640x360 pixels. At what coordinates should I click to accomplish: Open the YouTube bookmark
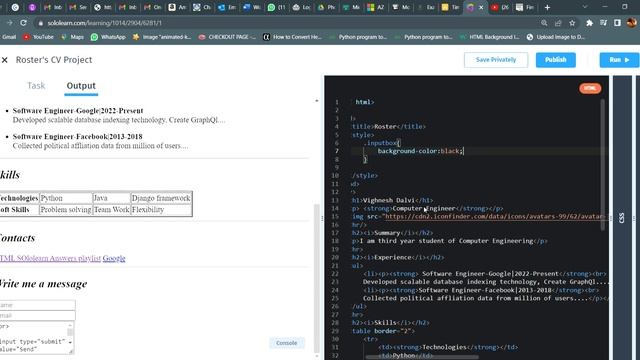tap(38, 37)
